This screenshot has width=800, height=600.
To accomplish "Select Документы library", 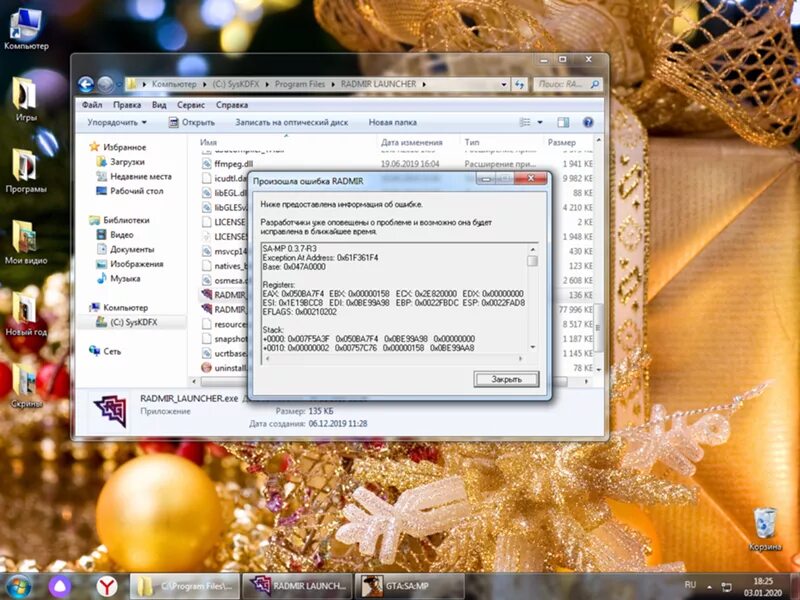I will click(x=126, y=249).
